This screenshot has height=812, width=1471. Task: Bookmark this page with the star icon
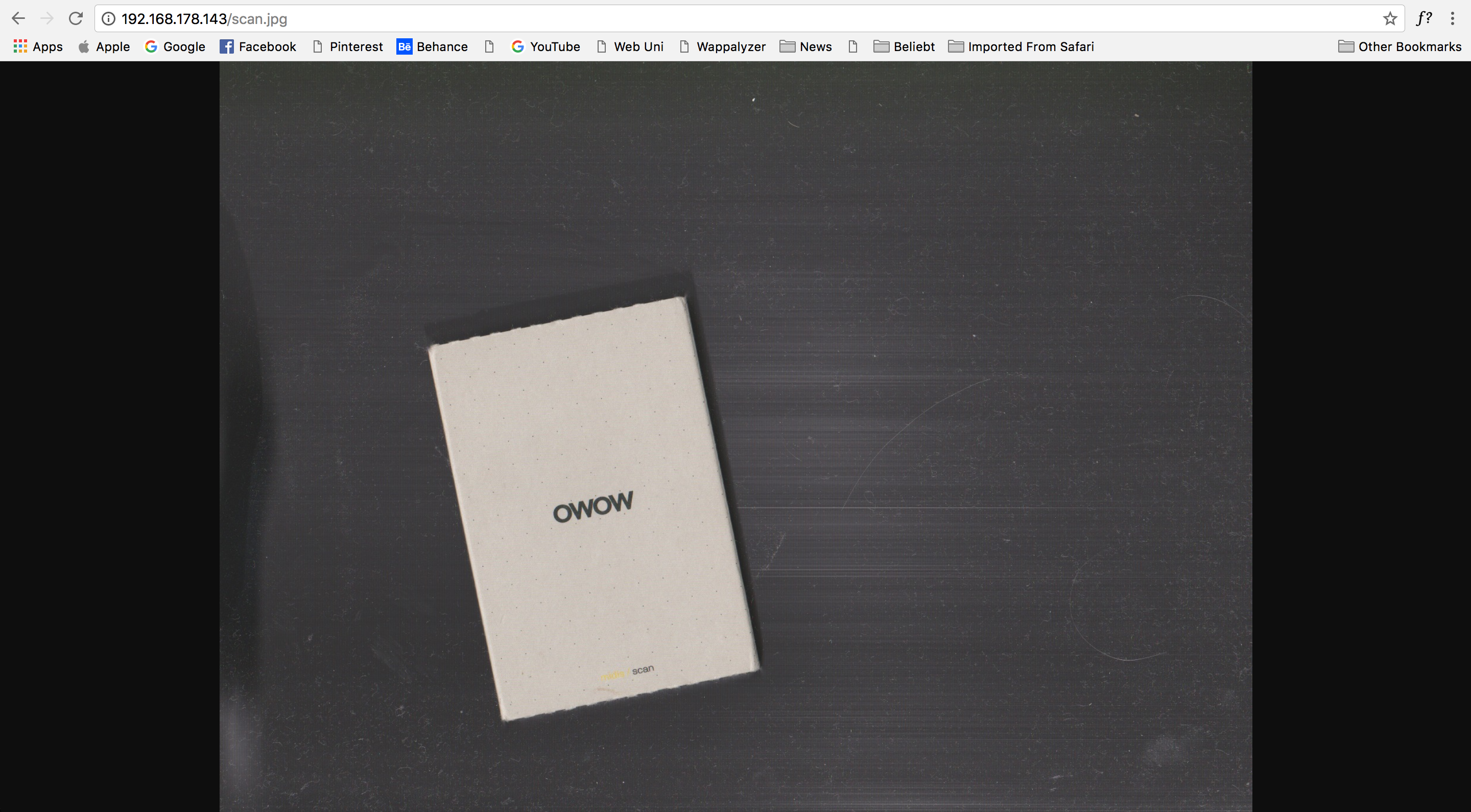point(1390,19)
